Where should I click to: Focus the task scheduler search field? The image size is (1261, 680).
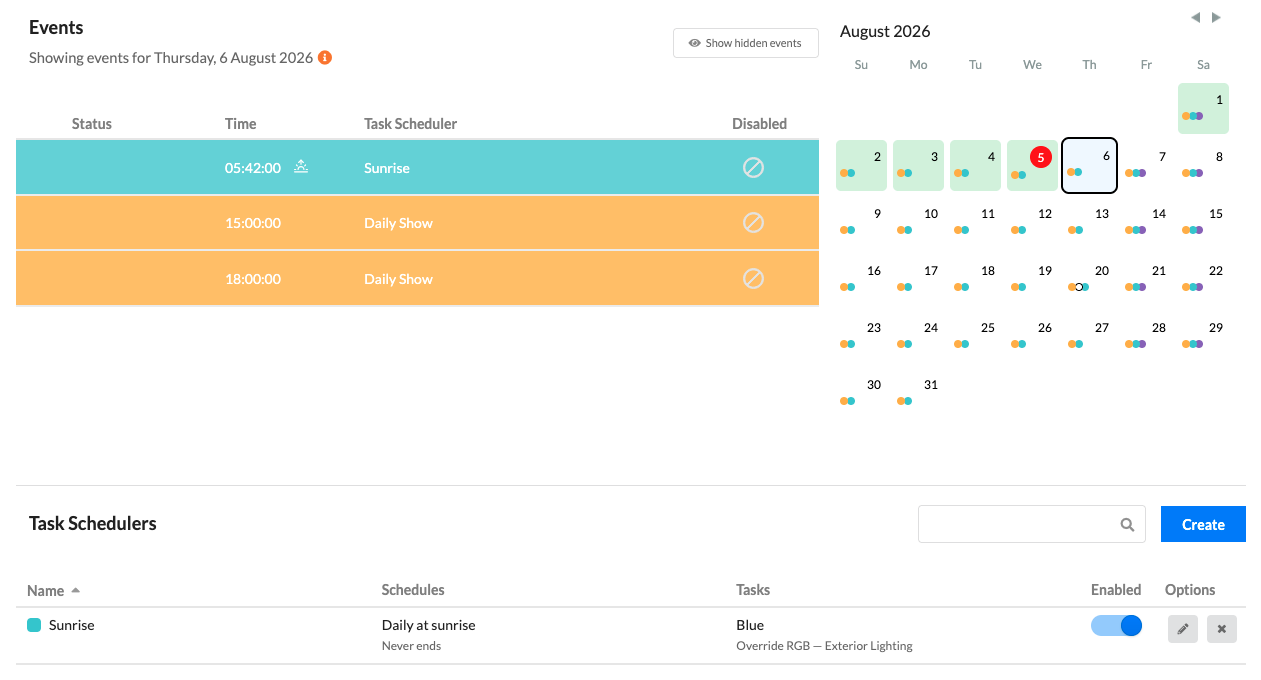(x=1031, y=524)
